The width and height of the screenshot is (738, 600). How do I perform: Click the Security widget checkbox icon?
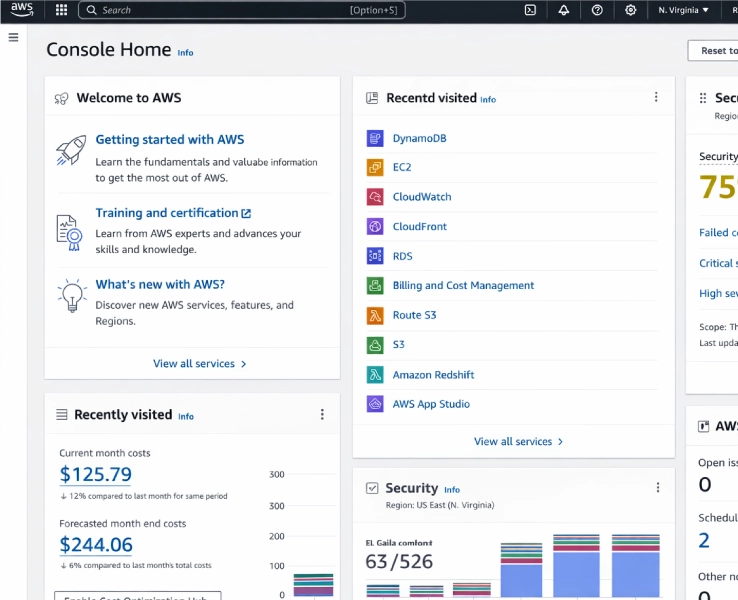372,488
